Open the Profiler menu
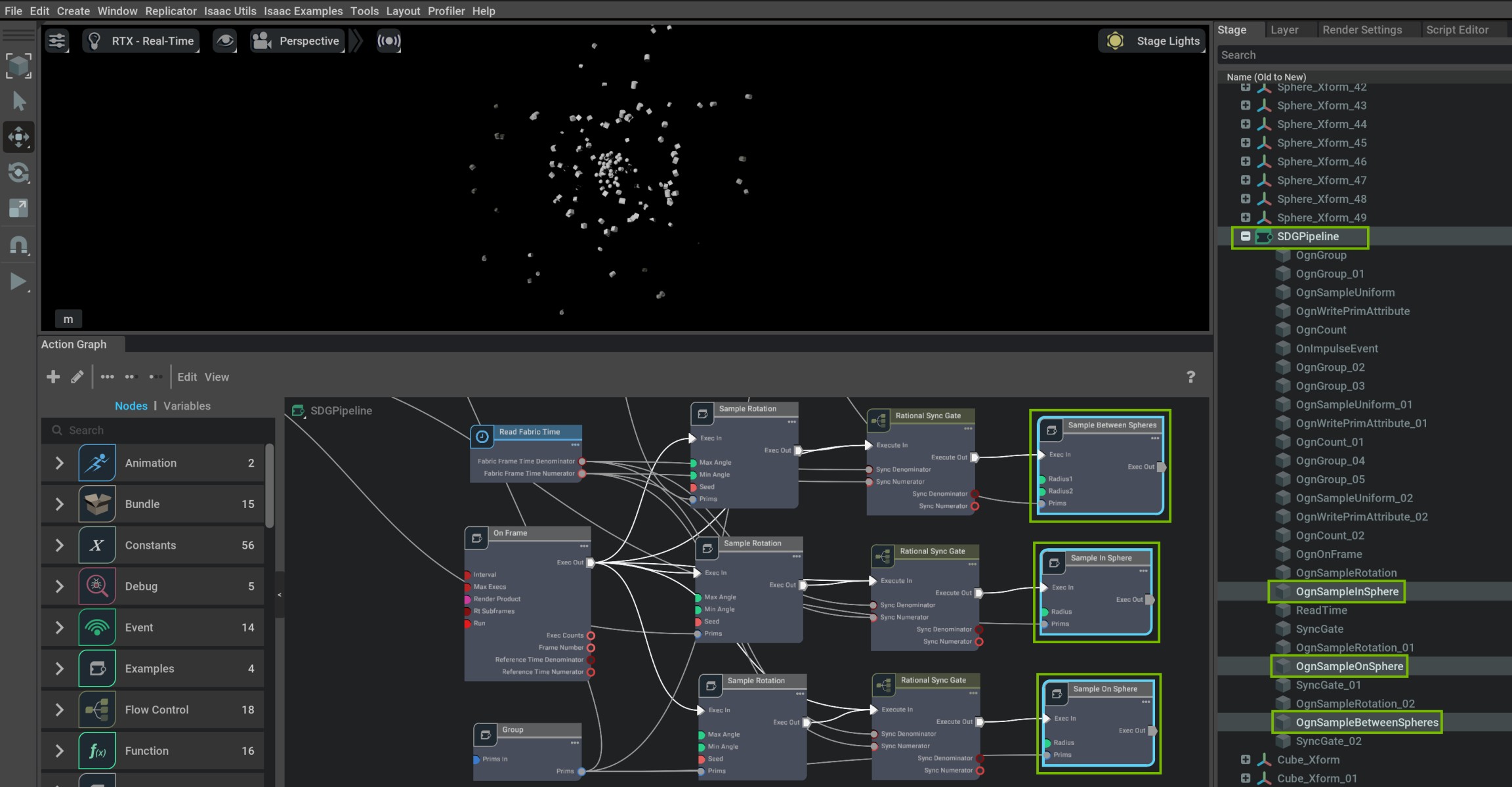This screenshot has height=787, width=1512. click(446, 11)
